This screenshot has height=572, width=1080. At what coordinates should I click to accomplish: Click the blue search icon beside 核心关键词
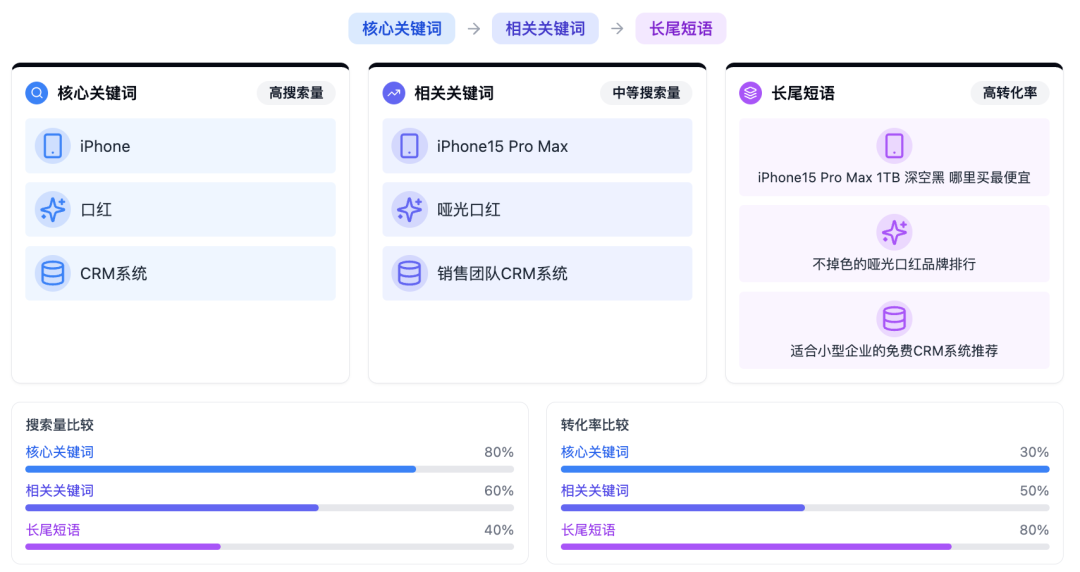pyautogui.click(x=37, y=92)
